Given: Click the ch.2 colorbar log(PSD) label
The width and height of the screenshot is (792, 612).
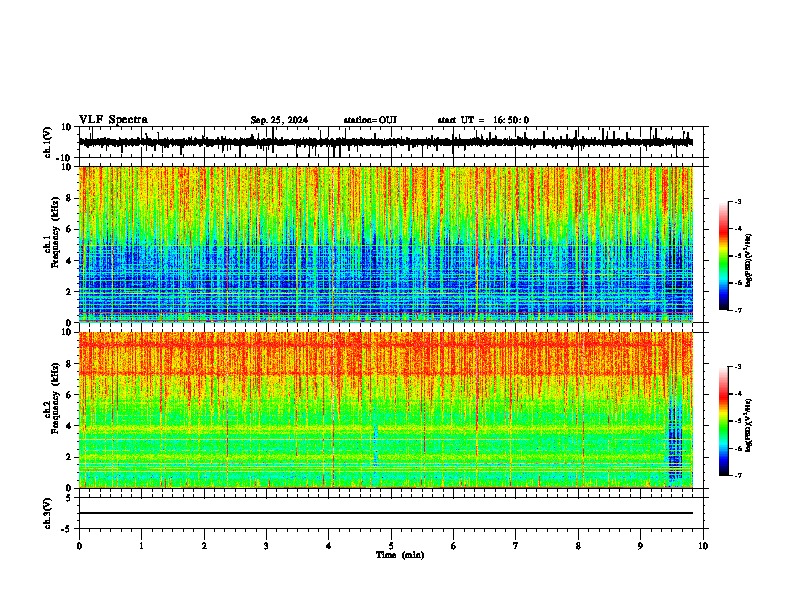Looking at the screenshot, I should pos(749,425).
